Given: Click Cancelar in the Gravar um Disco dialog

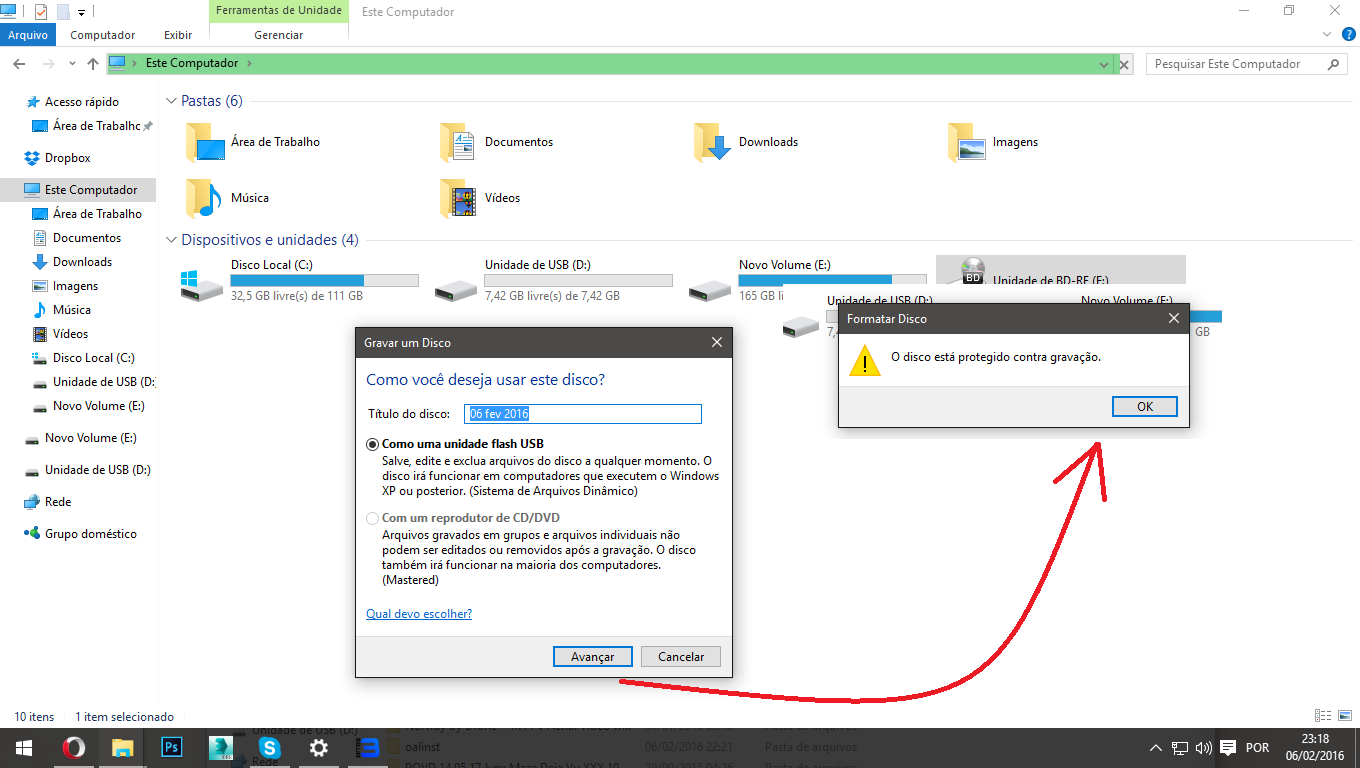Looking at the screenshot, I should point(681,657).
